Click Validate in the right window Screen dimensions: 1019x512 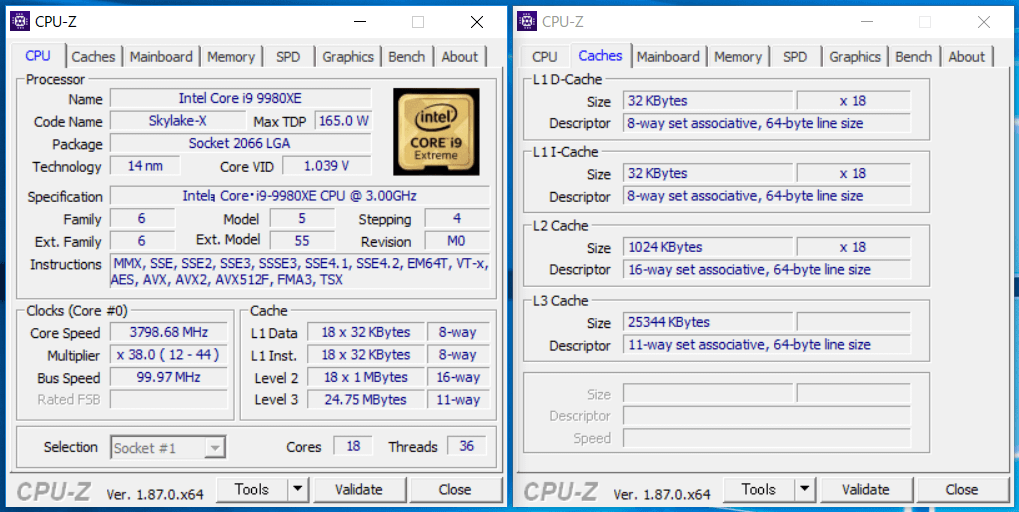pos(866,489)
